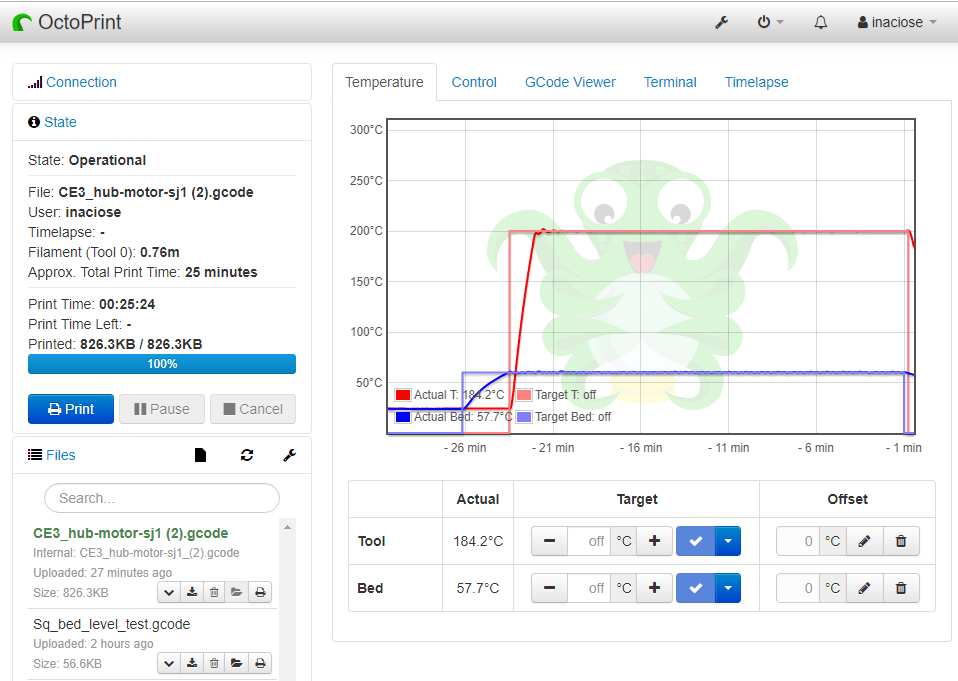Focus the Tool target temperature field
Screen dimensions: 958x681
[x=589, y=541]
